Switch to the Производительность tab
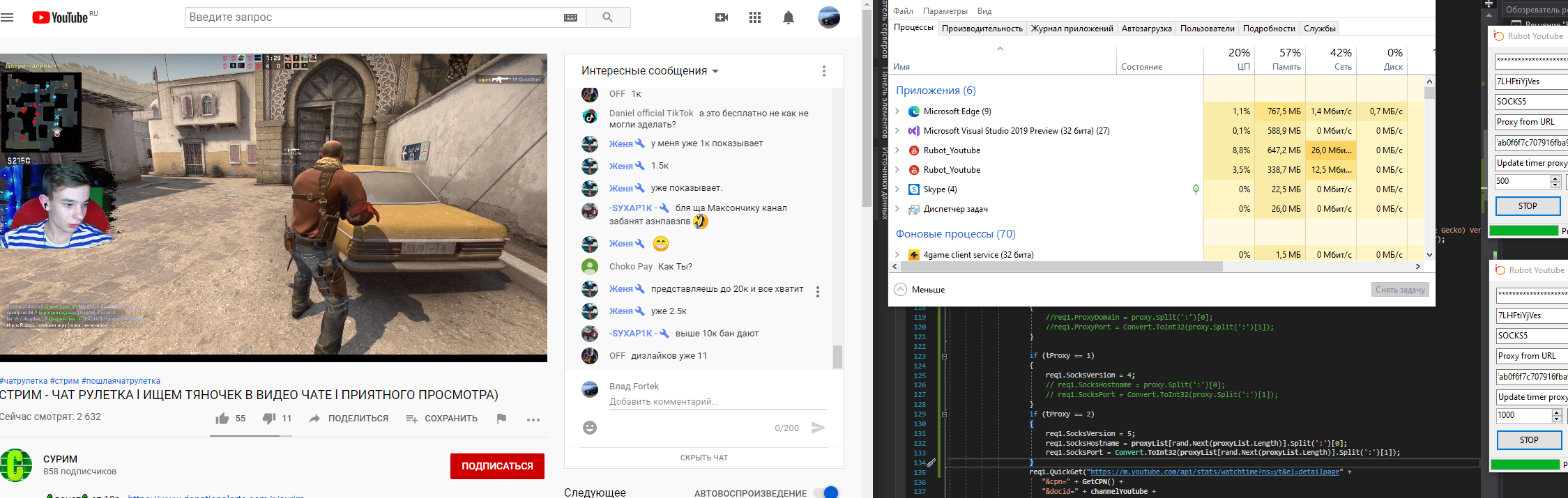 tap(982, 29)
